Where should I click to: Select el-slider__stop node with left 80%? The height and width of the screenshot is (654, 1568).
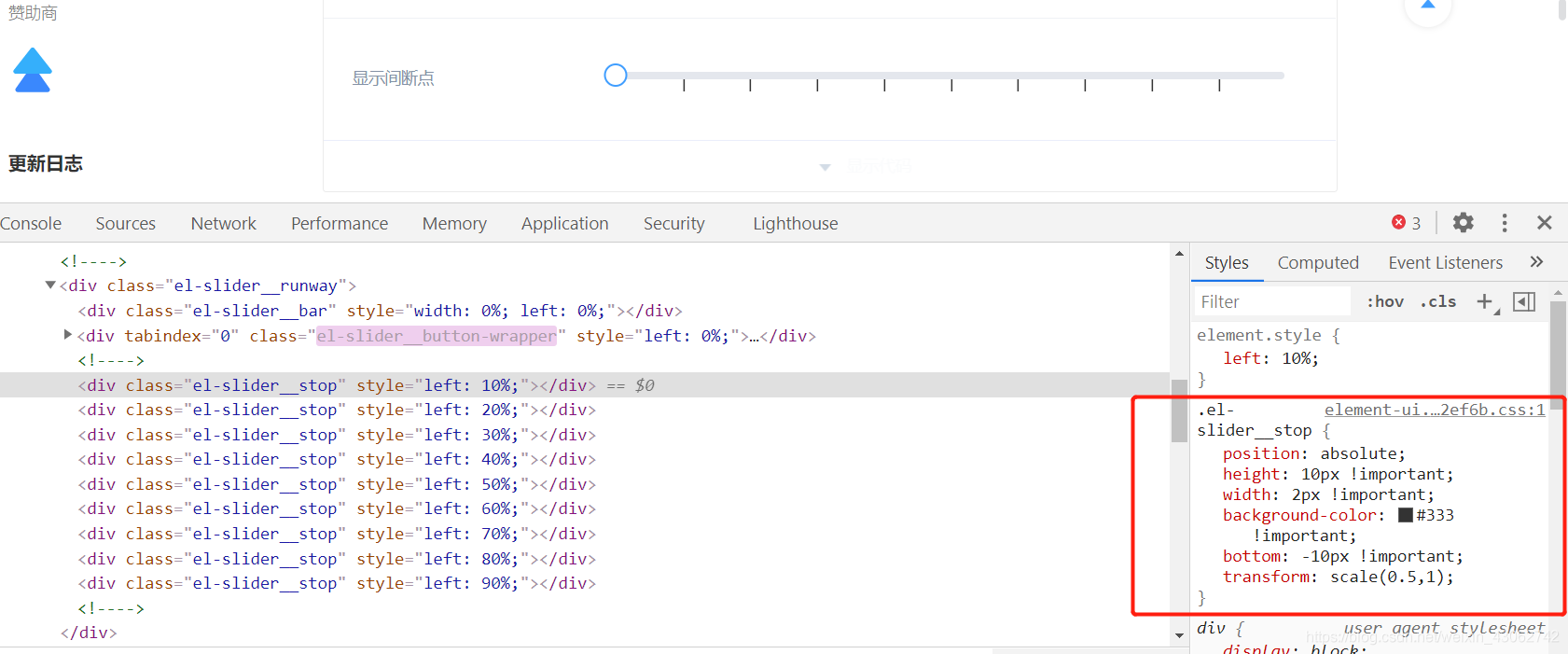[337, 559]
